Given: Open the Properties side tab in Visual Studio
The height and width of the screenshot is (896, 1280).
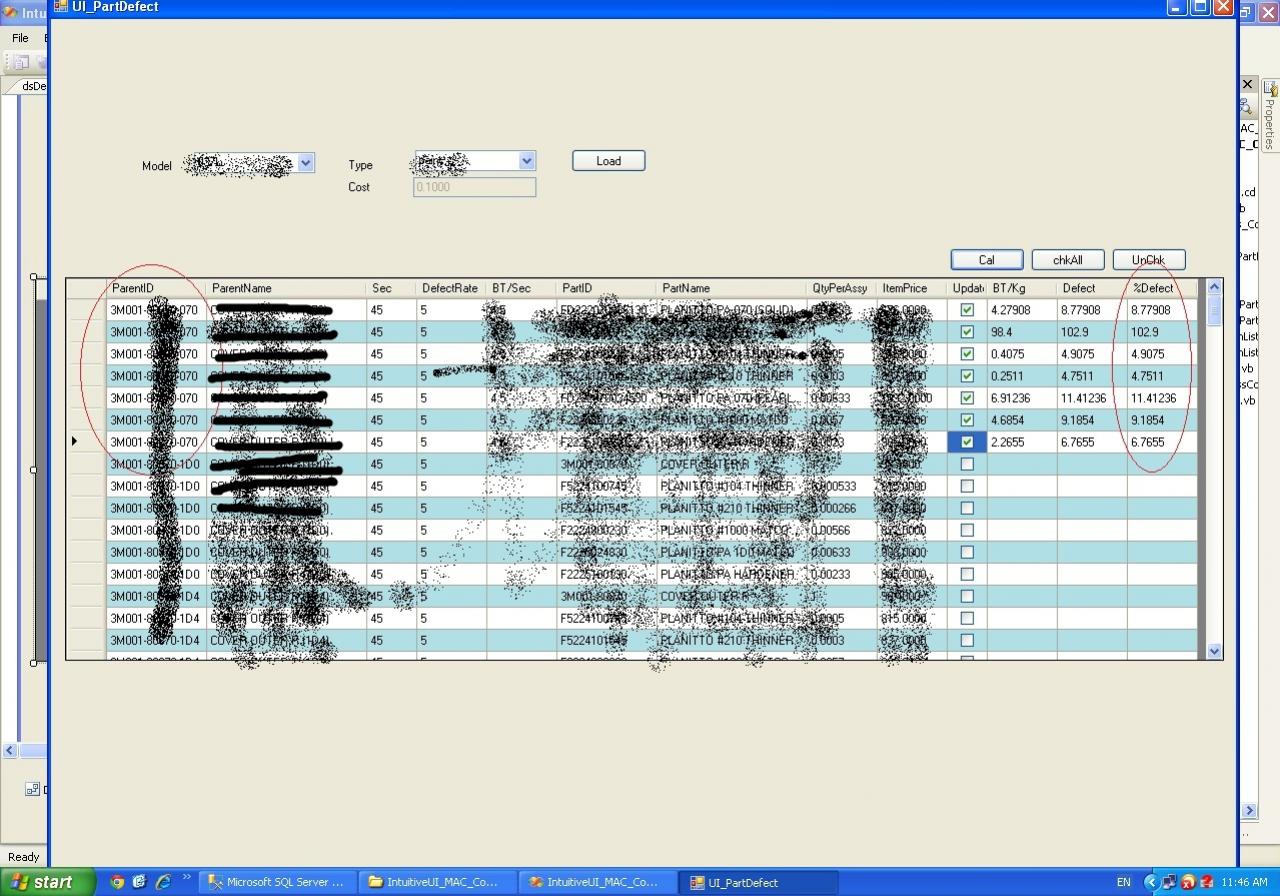Looking at the screenshot, I should coord(1269,116).
